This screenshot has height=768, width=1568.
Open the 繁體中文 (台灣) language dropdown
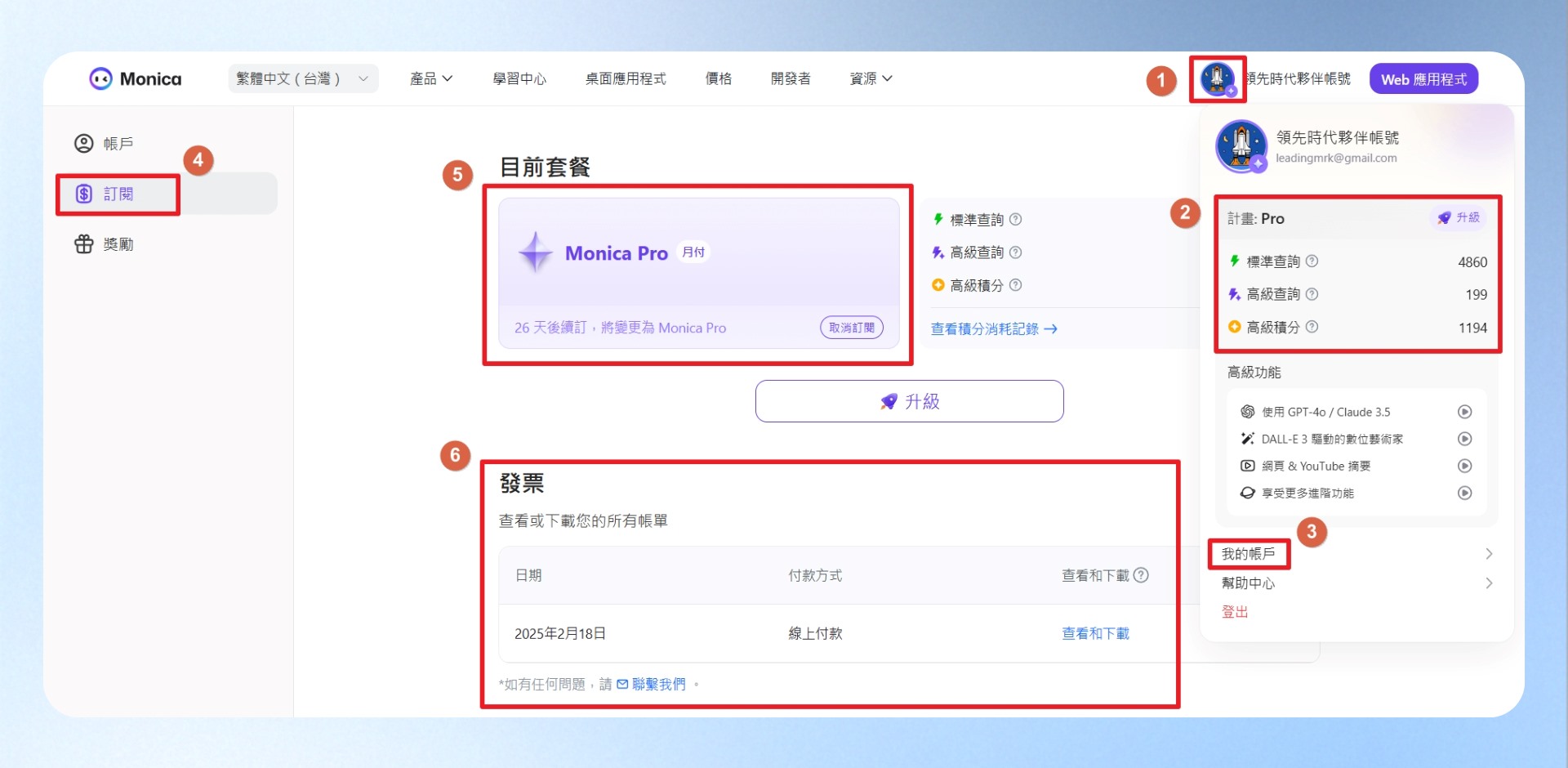tap(303, 78)
